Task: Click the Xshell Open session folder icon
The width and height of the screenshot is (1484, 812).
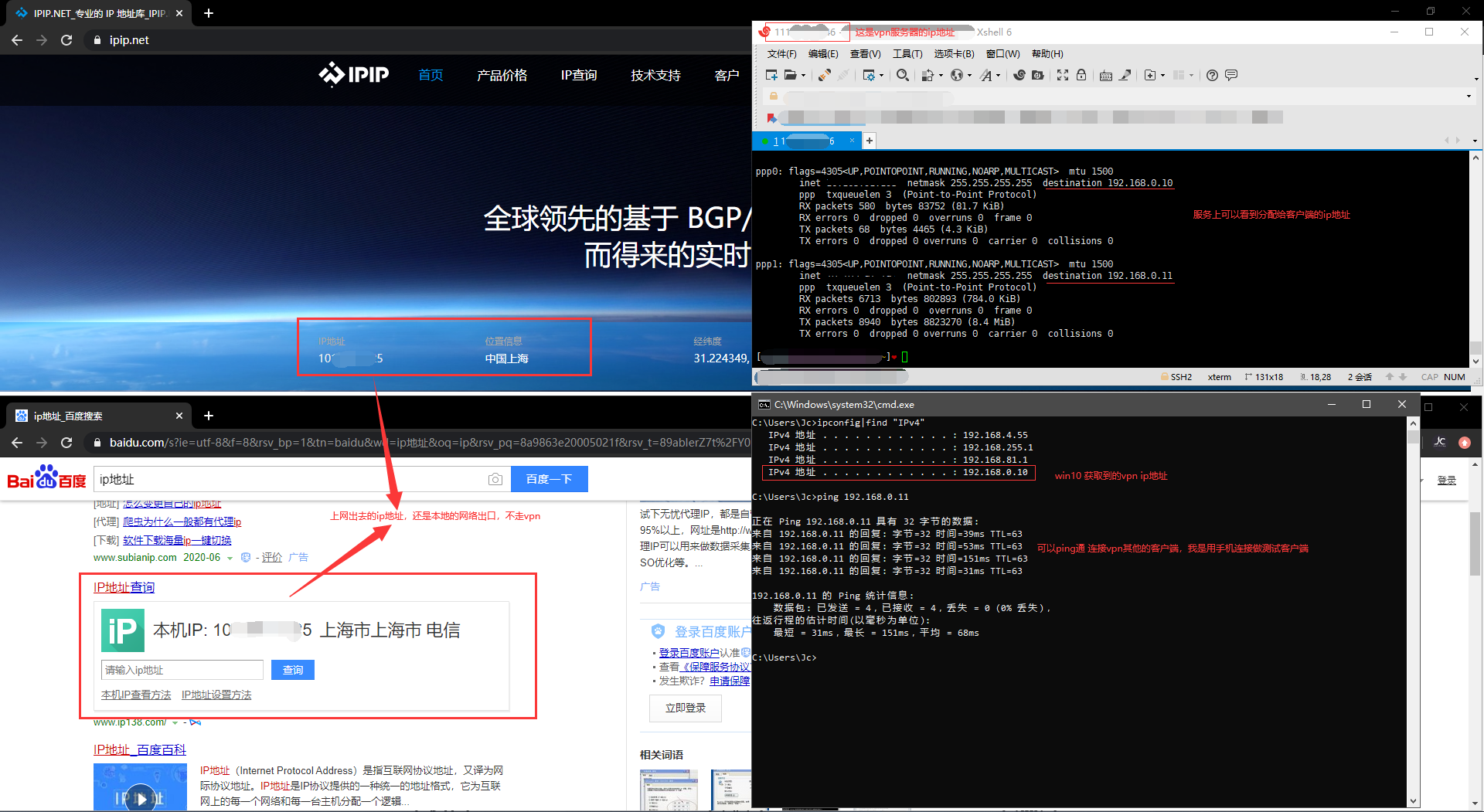Action: pos(790,75)
